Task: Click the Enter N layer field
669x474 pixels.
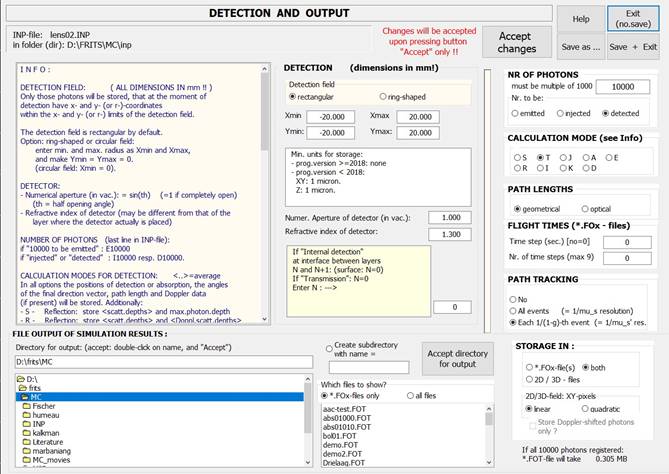Action: coord(453,307)
